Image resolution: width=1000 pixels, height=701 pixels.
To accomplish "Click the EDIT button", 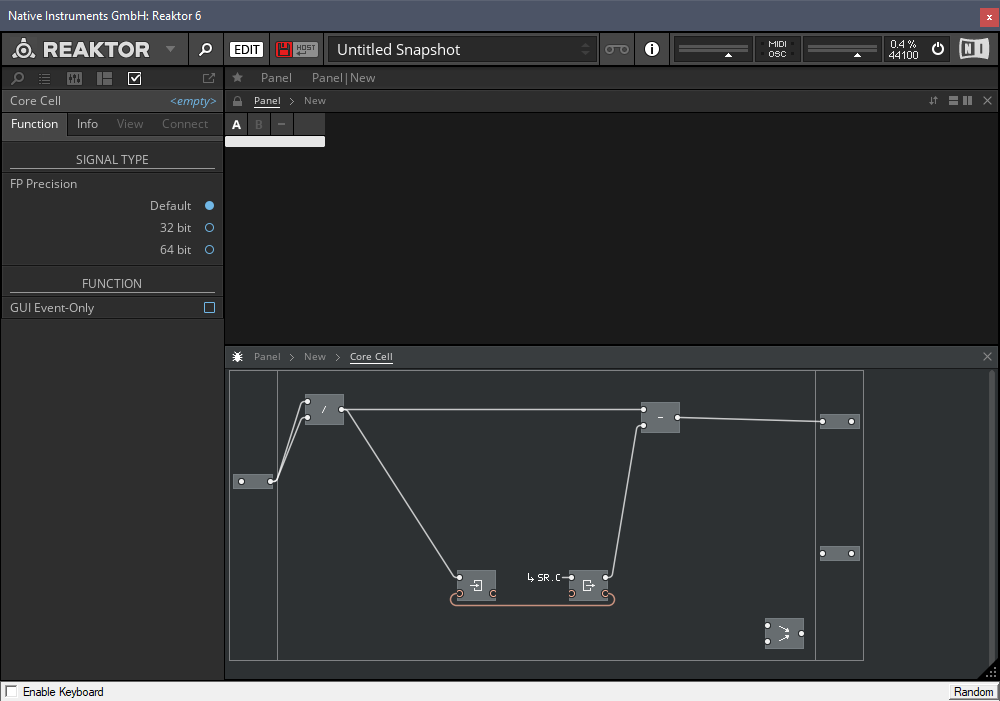I will (x=246, y=49).
